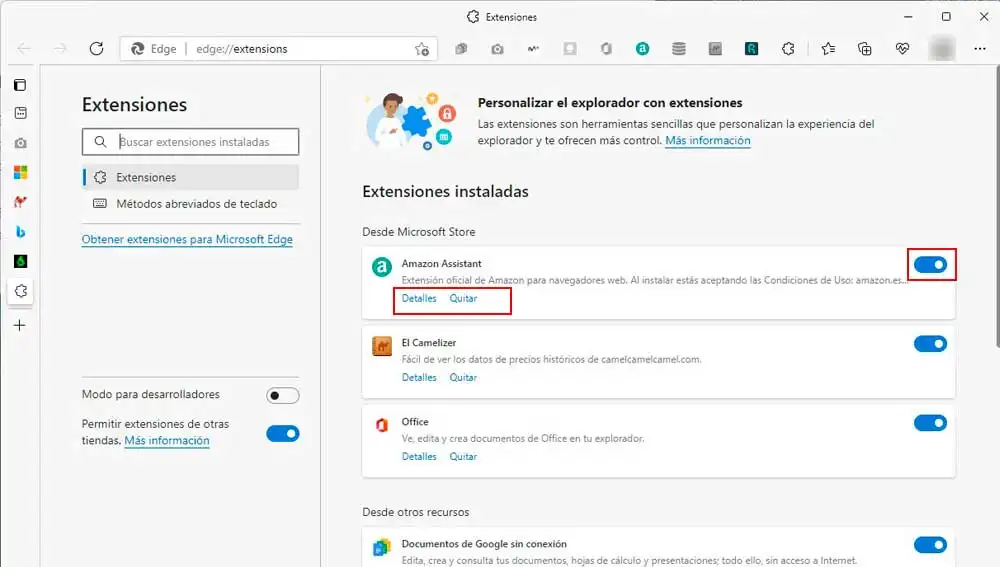The width and height of the screenshot is (1000, 567).
Task: Open the Favorites list icon in toolbar
Action: point(828,48)
